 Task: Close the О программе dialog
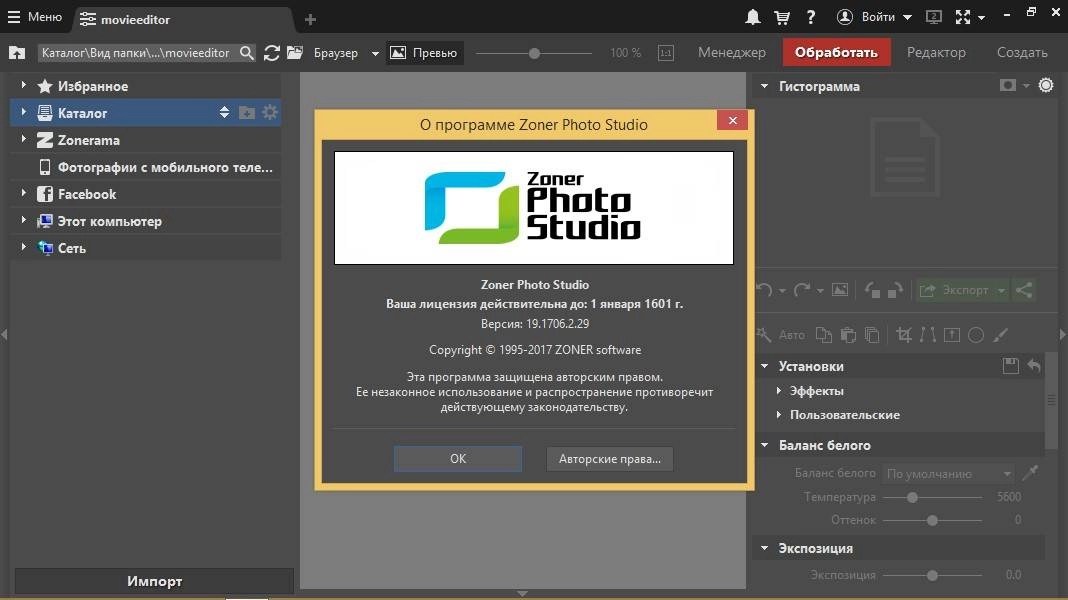(732, 121)
